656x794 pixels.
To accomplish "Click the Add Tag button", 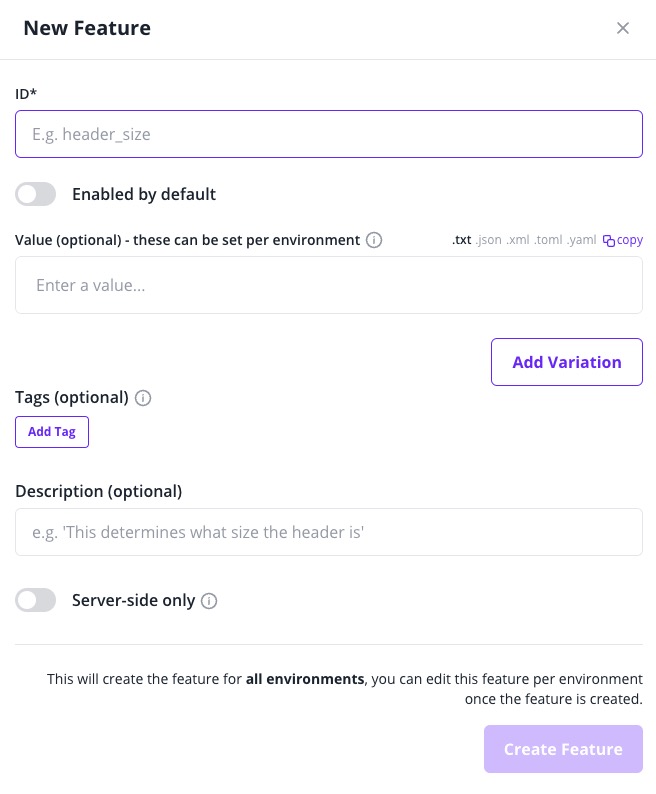I will [x=52, y=432].
